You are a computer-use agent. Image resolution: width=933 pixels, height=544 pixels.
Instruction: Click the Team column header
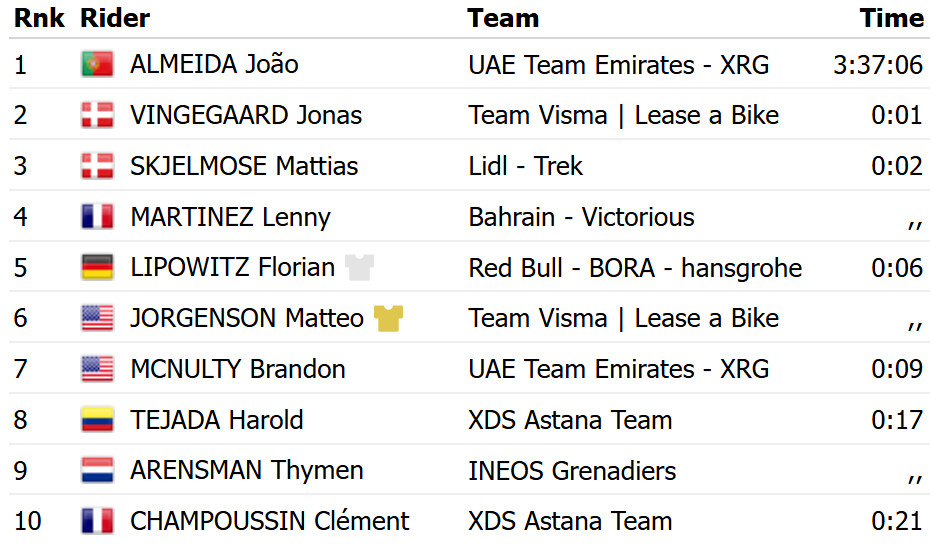pos(503,18)
